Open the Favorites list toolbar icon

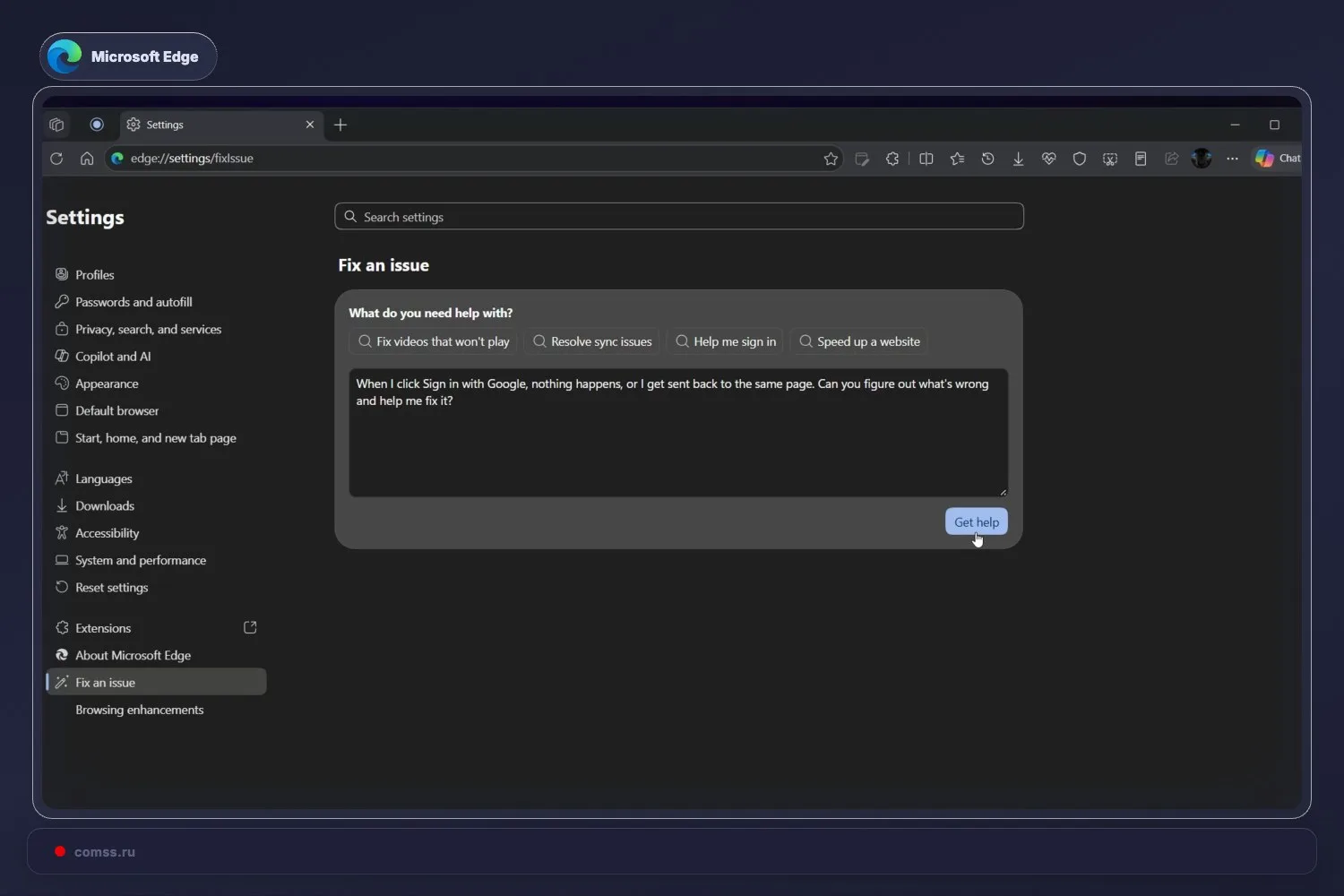(x=957, y=159)
